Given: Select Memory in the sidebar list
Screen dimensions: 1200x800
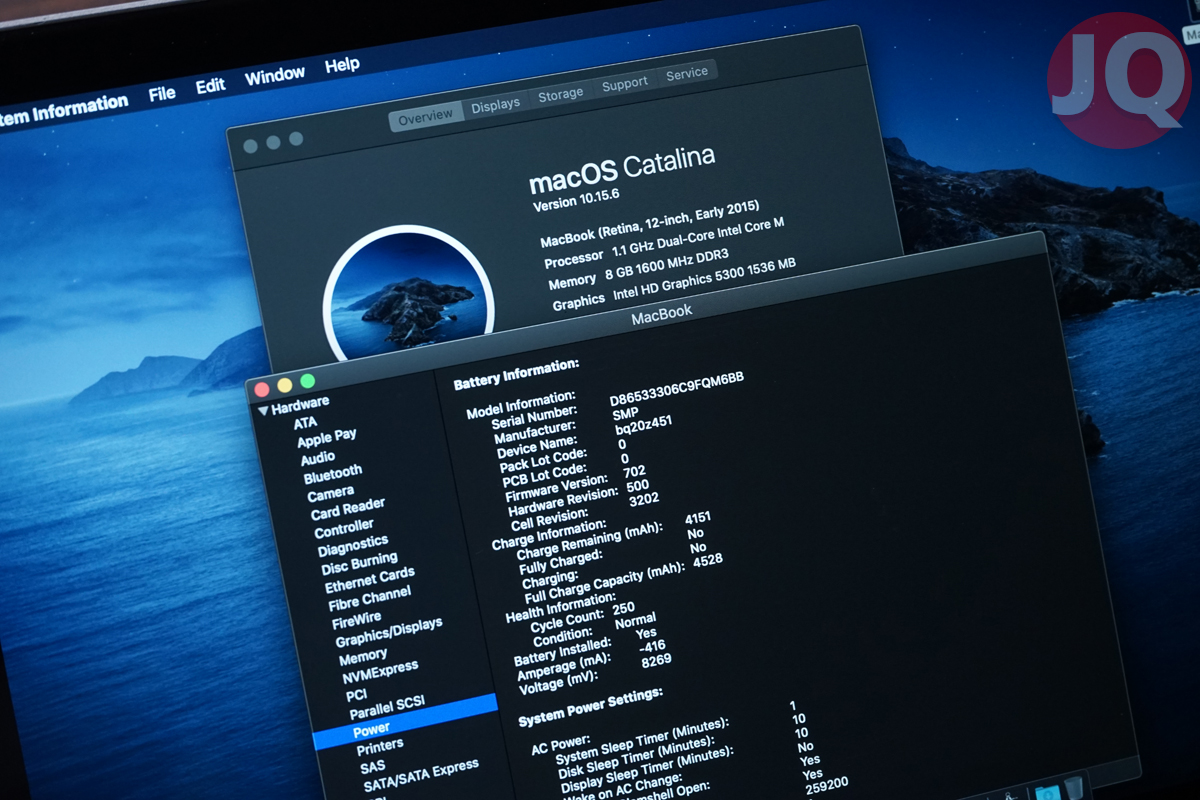Looking at the screenshot, I should pyautogui.click(x=363, y=658).
